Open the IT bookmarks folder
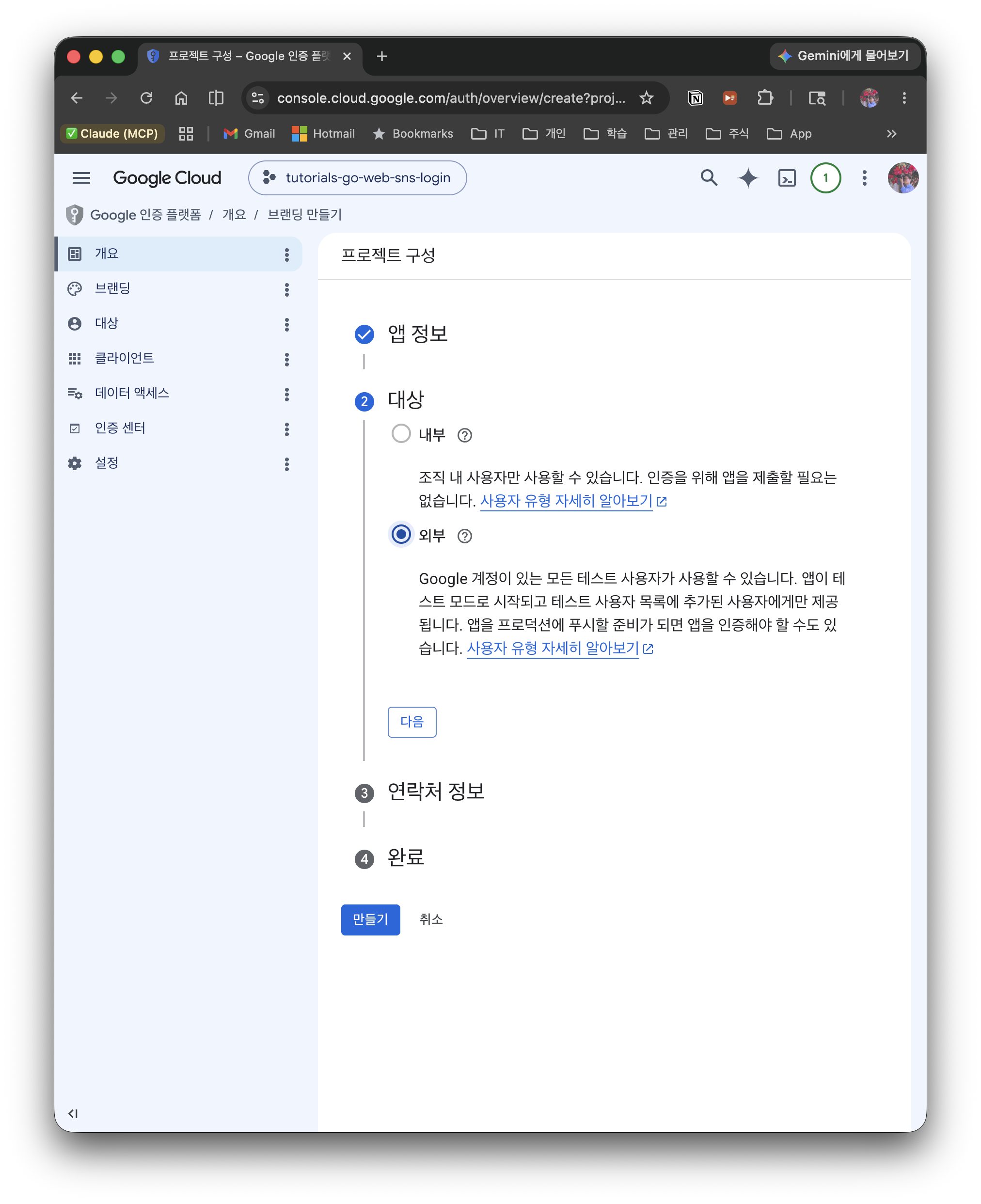Screen dimensions: 981x1204 [x=488, y=134]
